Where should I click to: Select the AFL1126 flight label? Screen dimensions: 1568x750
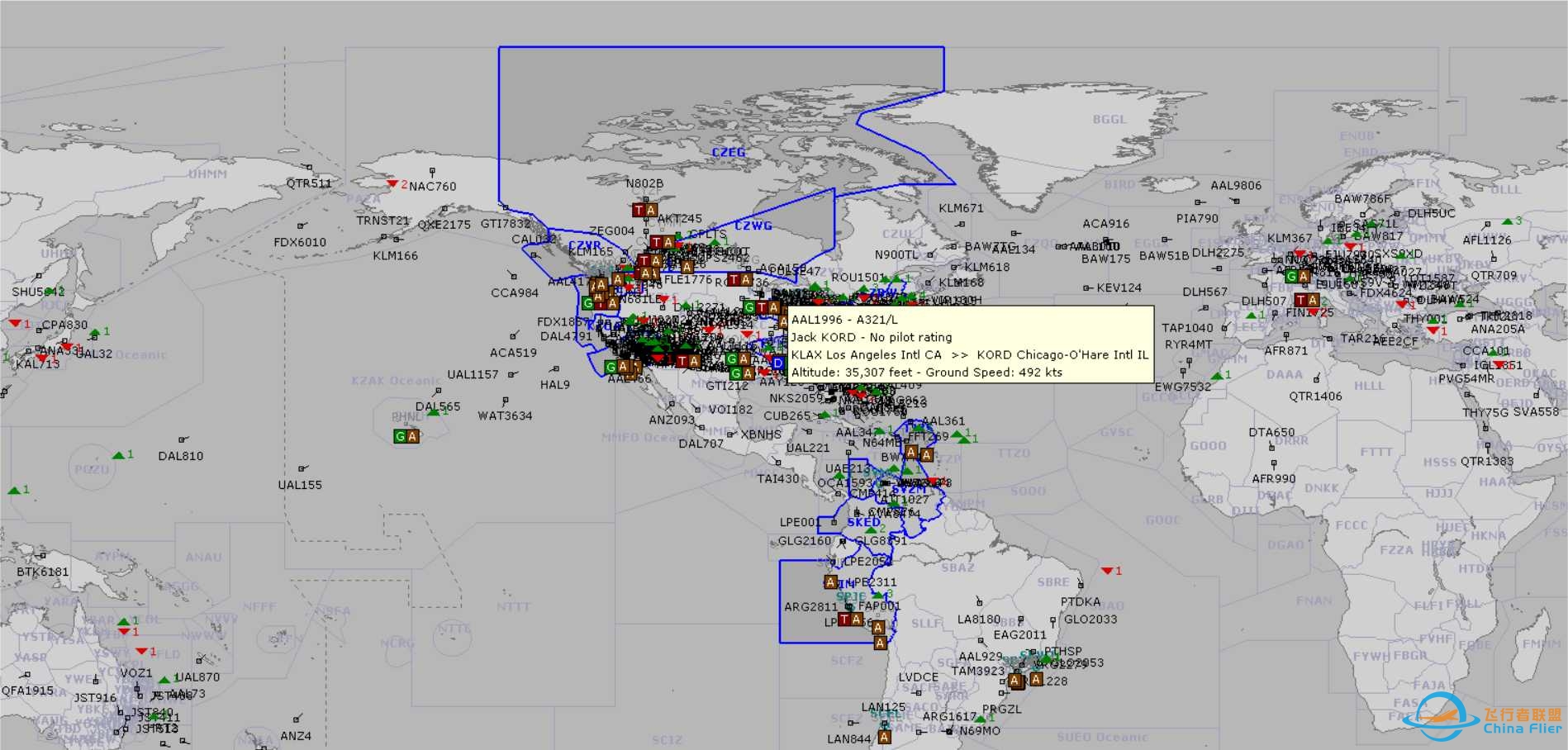click(x=1487, y=240)
